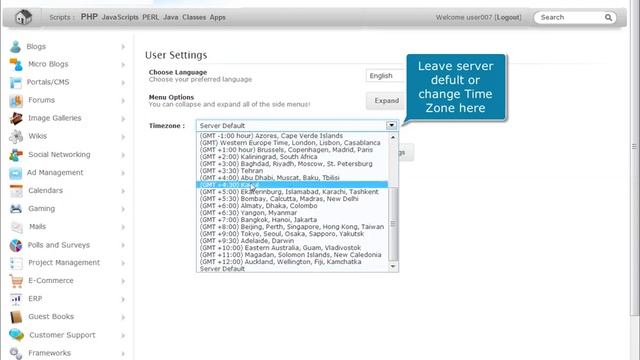Click the Portals/CMS sidebar icon

16,82
